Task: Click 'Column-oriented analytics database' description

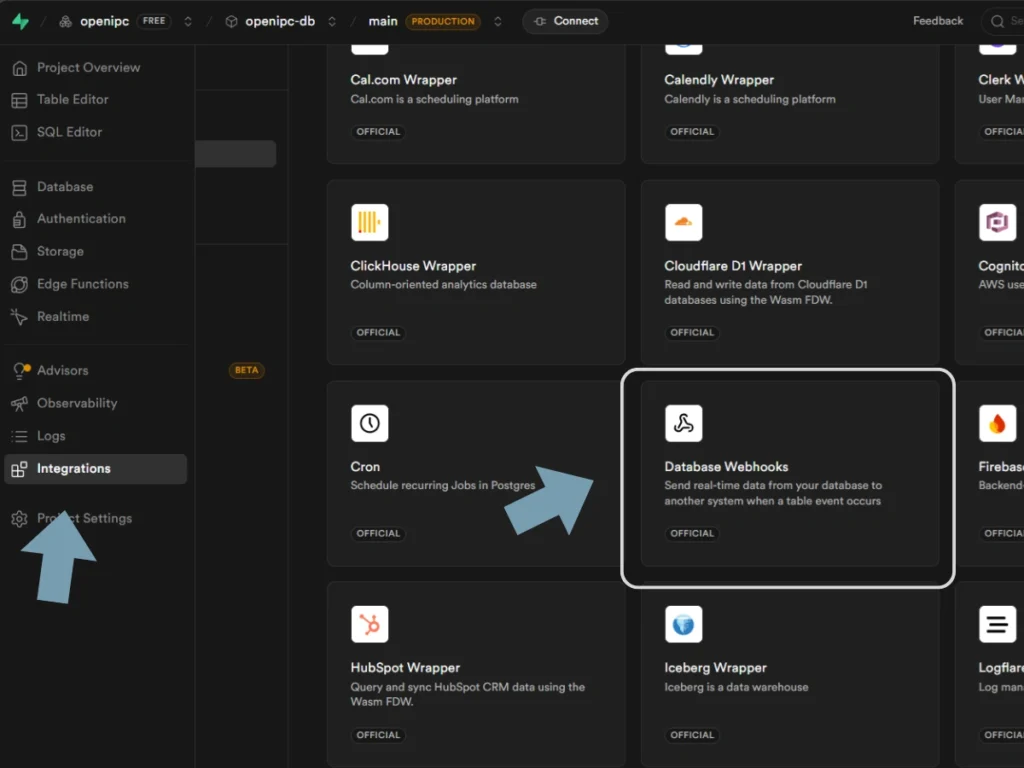Action: 443,285
